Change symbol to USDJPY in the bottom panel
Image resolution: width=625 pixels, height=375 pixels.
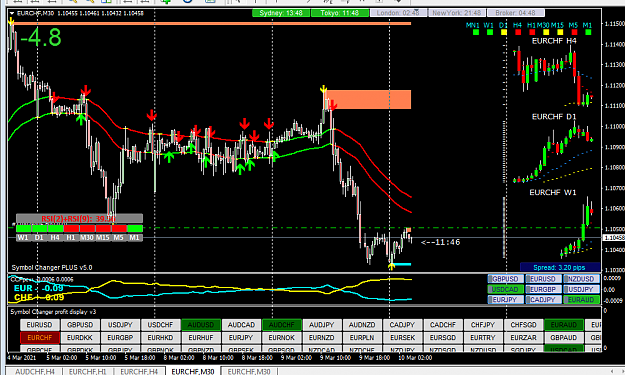(x=120, y=325)
